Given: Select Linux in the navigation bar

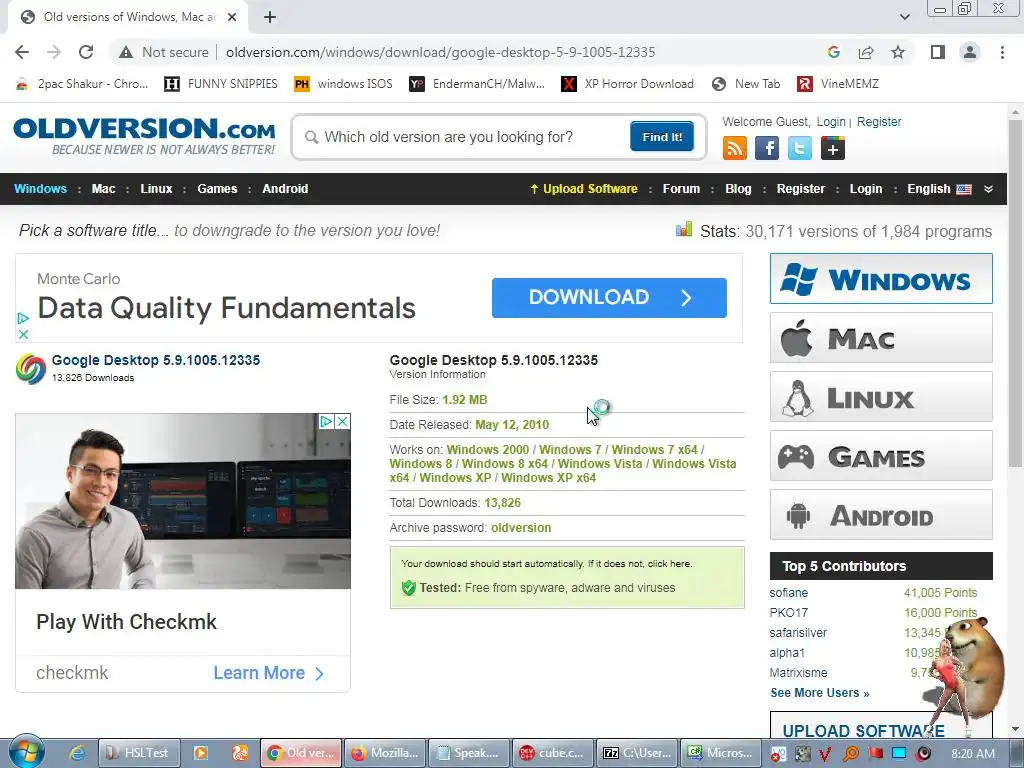Looking at the screenshot, I should click(x=156, y=189).
